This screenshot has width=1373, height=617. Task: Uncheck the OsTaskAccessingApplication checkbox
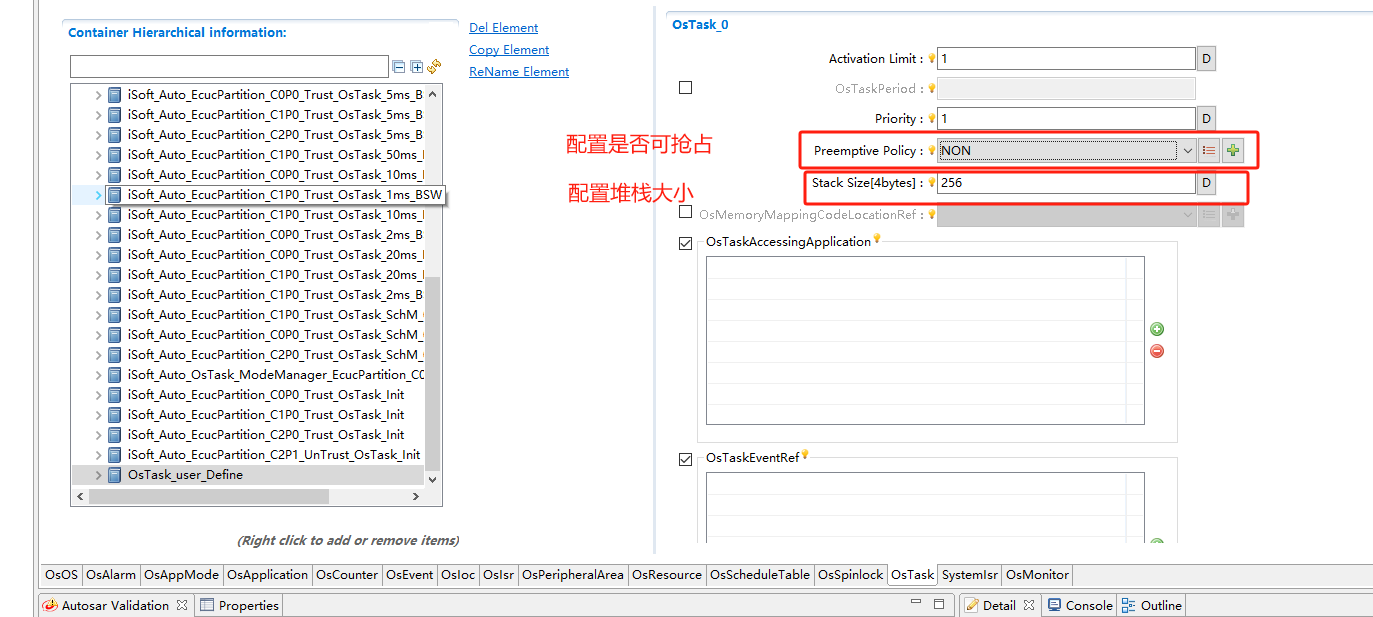[x=685, y=243]
